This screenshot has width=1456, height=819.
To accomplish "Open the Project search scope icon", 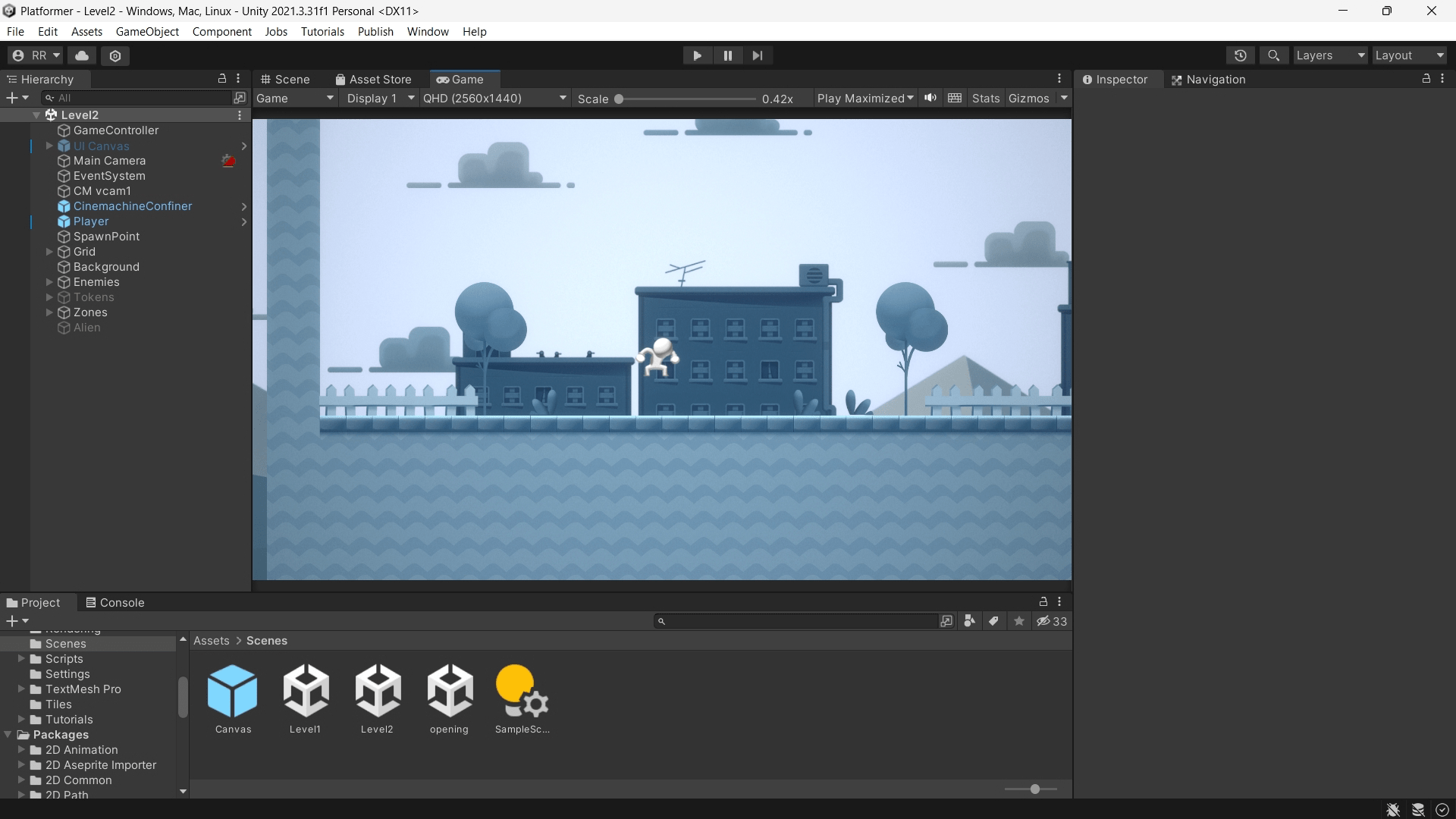I will (x=946, y=621).
